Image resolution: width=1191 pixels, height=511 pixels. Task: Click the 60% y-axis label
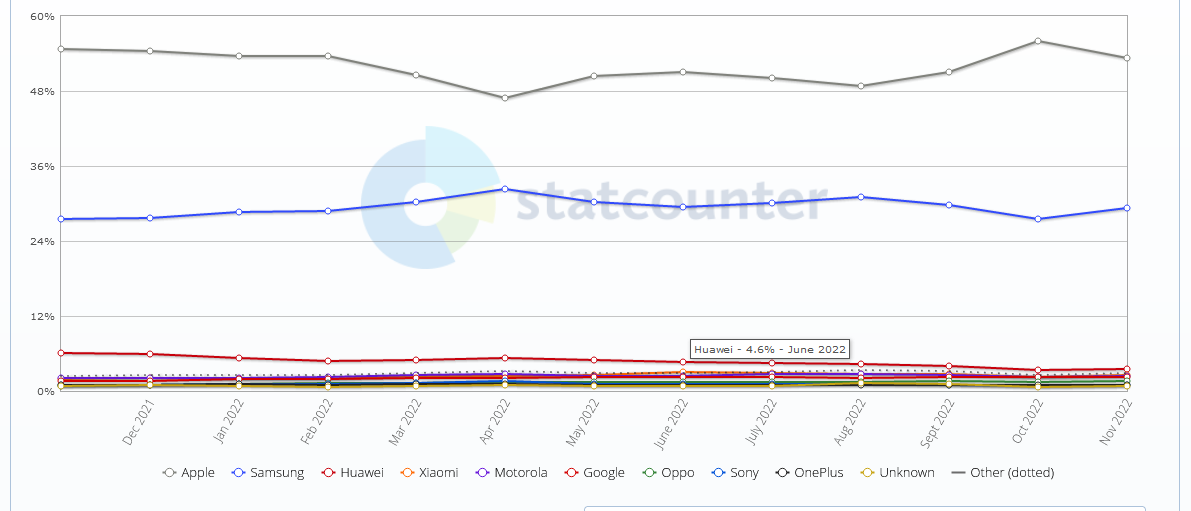pos(41,17)
